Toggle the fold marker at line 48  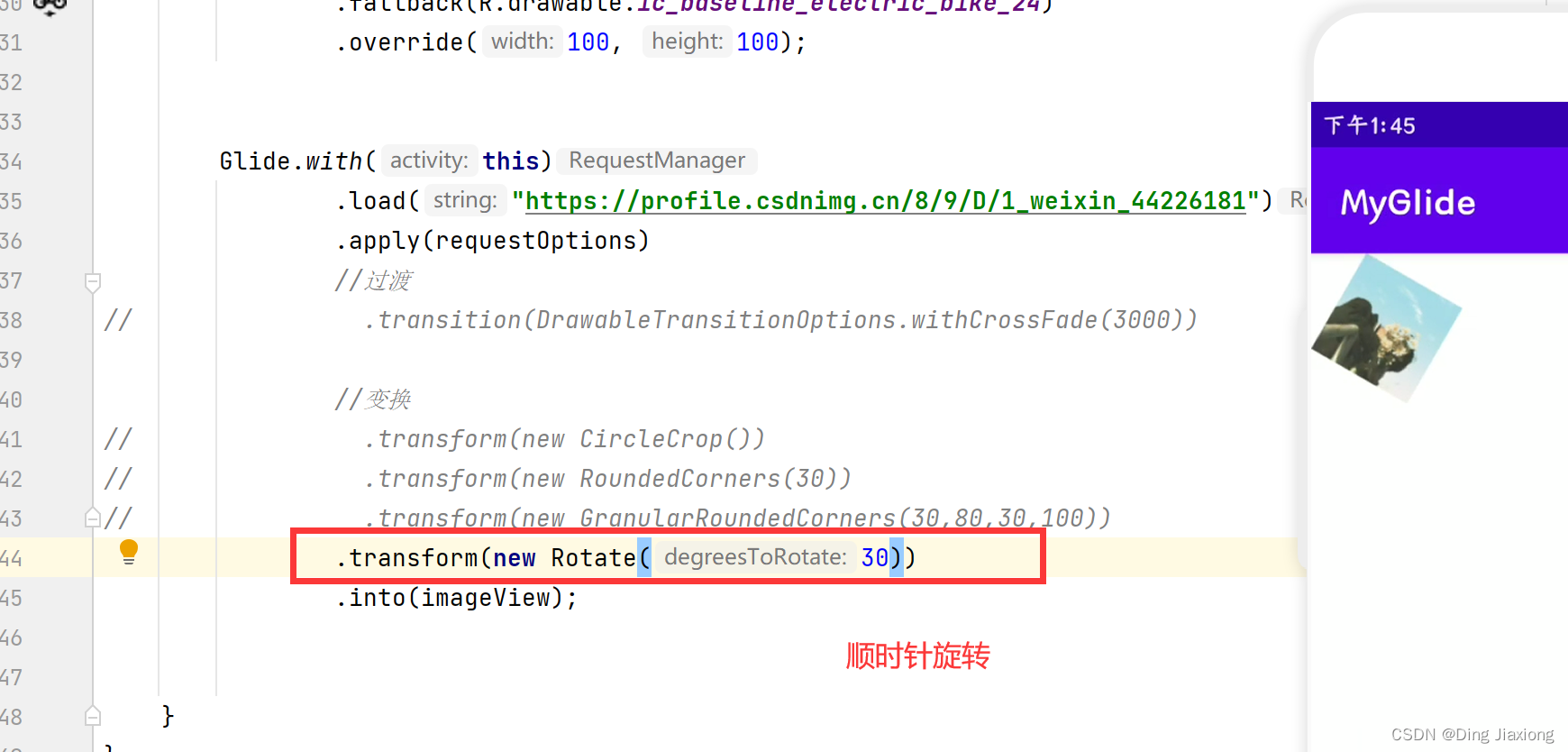click(93, 716)
